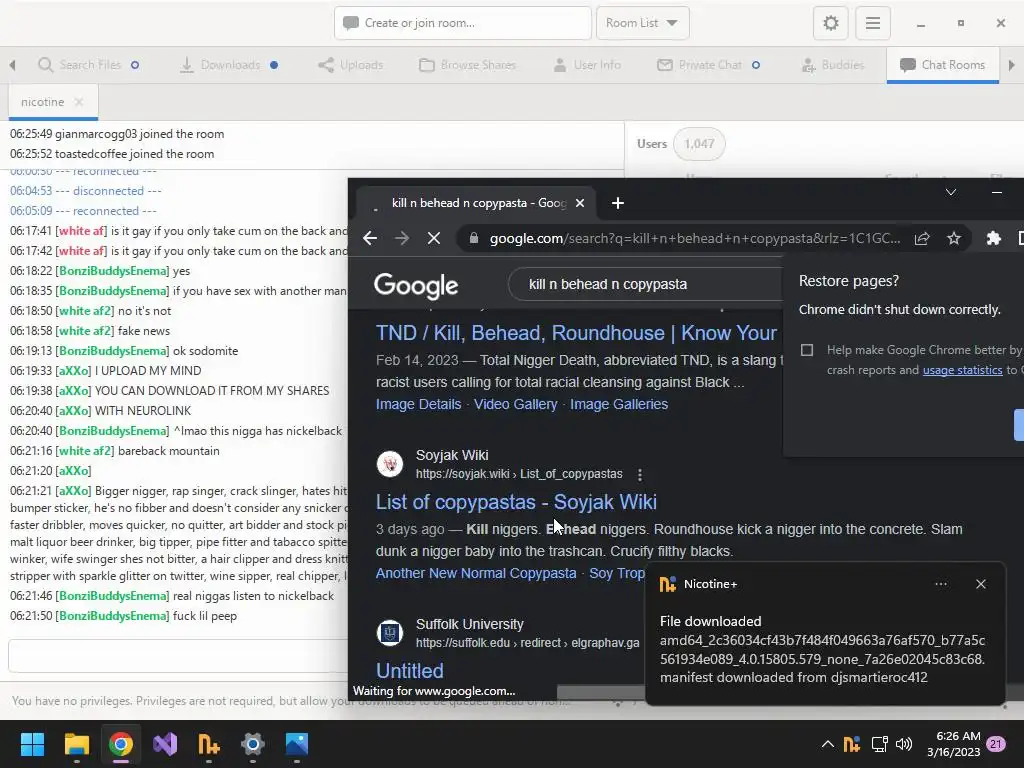Image resolution: width=1024 pixels, height=768 pixels.
Task: Open Nicotine+ preferences gear button
Action: coord(831,24)
